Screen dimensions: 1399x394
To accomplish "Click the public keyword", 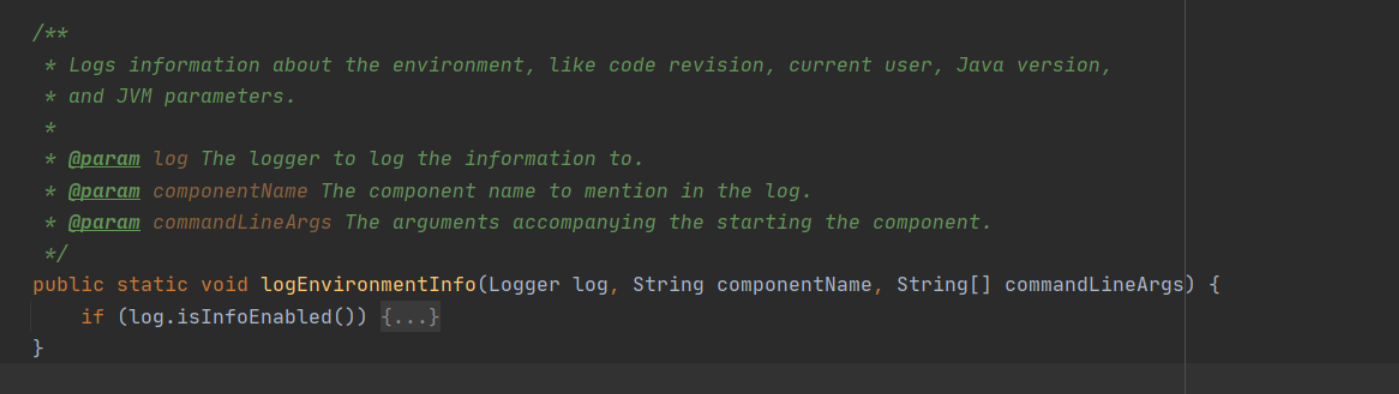I will click(x=68, y=285).
